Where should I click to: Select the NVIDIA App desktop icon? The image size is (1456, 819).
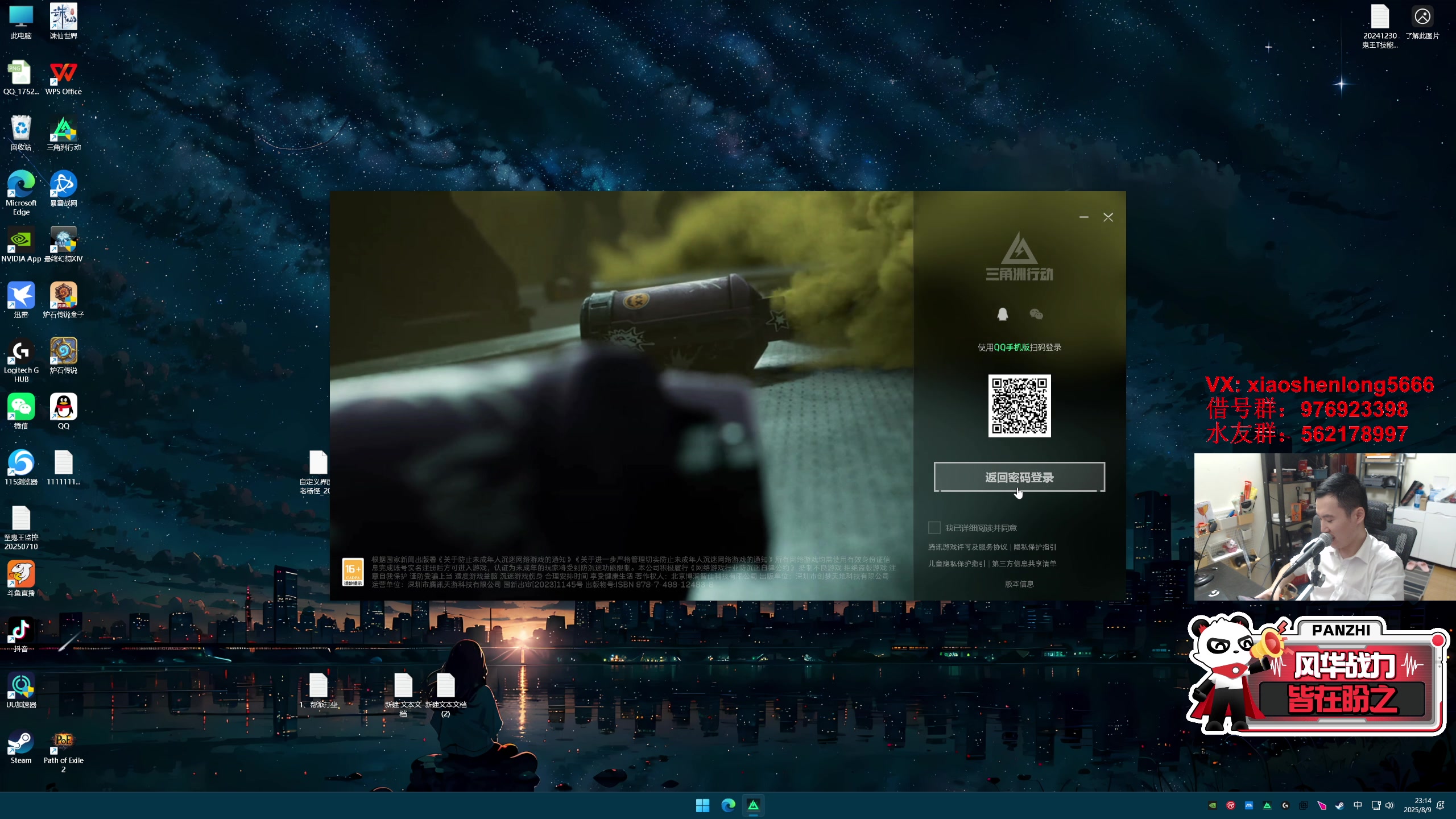21,245
